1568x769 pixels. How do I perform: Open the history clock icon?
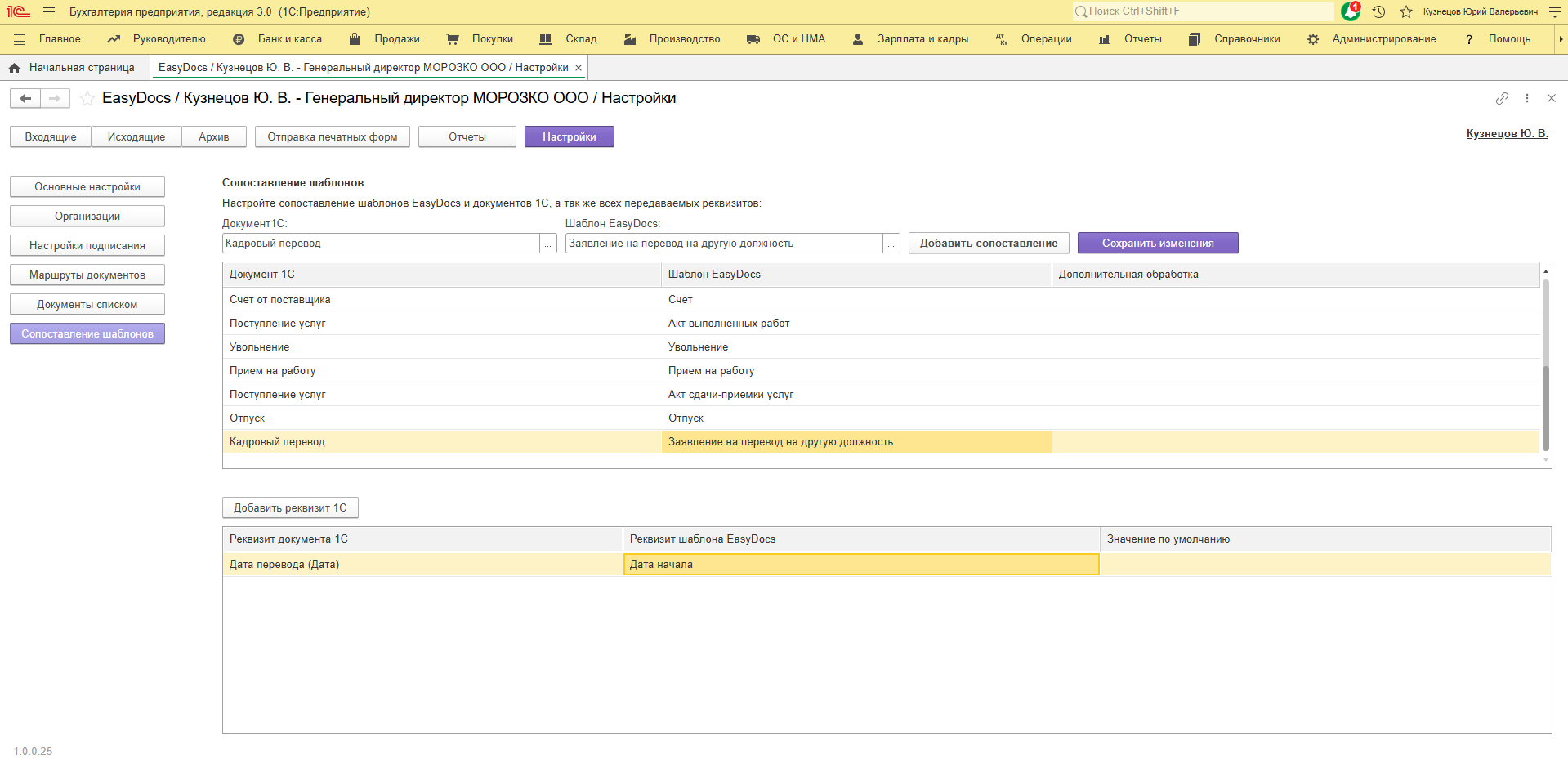point(1378,11)
